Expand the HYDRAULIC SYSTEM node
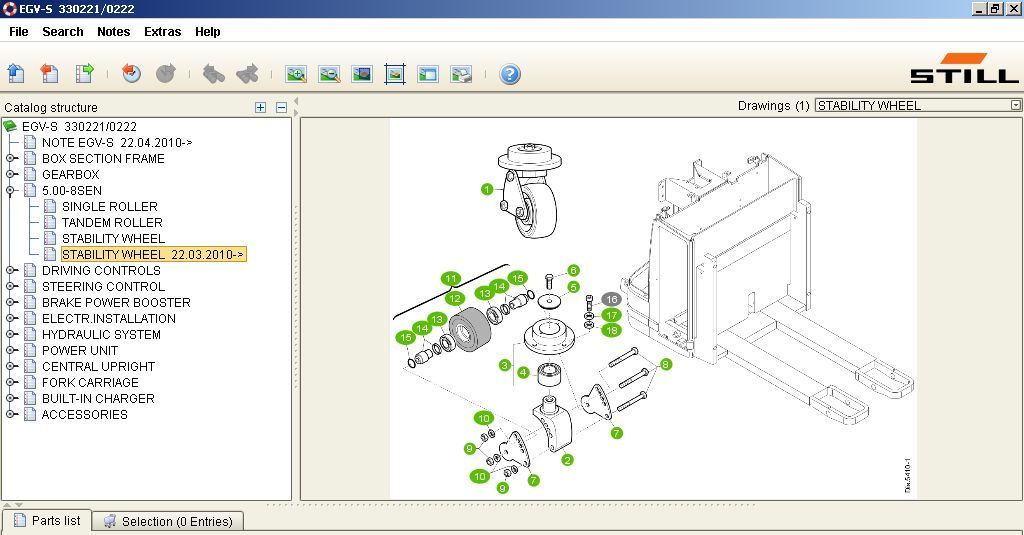The width and height of the screenshot is (1024, 535). pos(10,334)
